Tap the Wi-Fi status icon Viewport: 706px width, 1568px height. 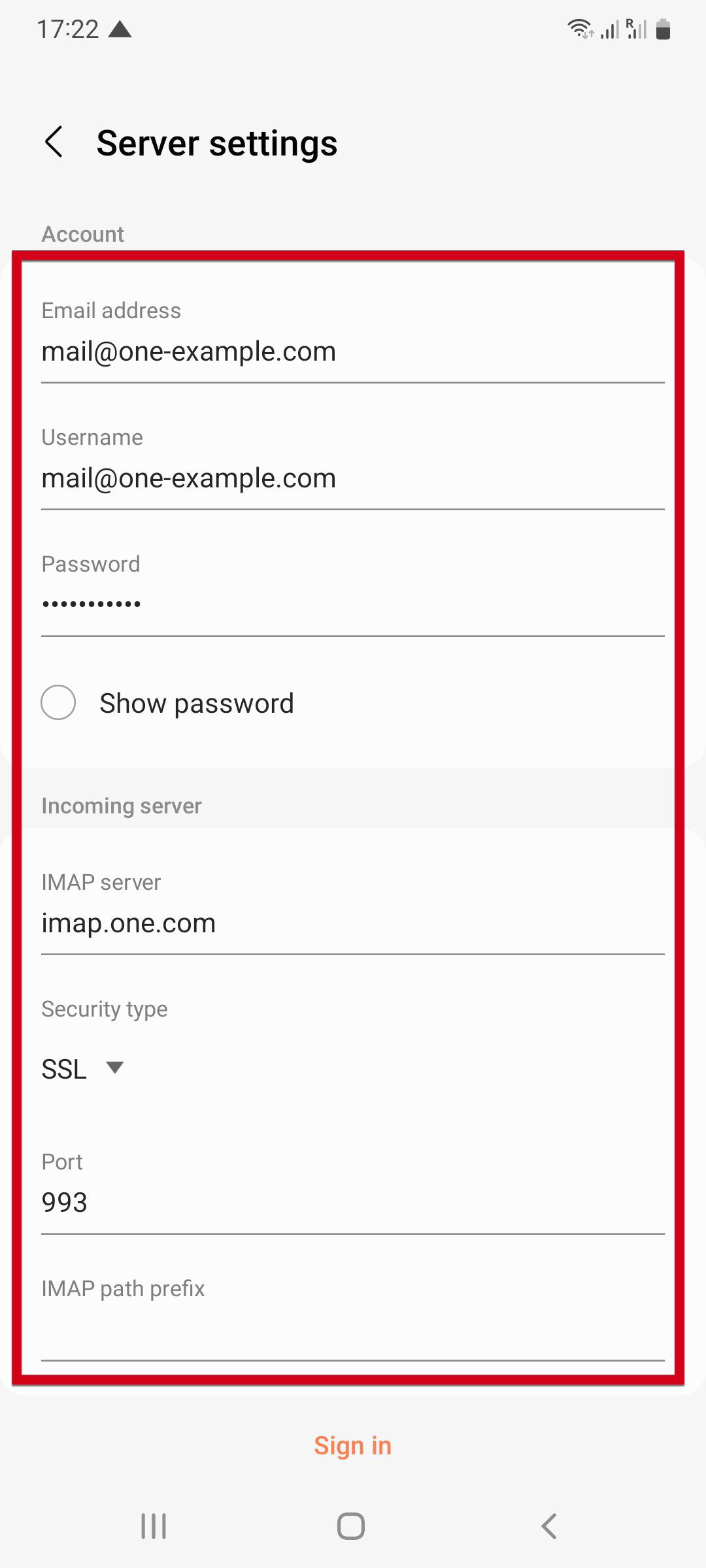pos(580,29)
